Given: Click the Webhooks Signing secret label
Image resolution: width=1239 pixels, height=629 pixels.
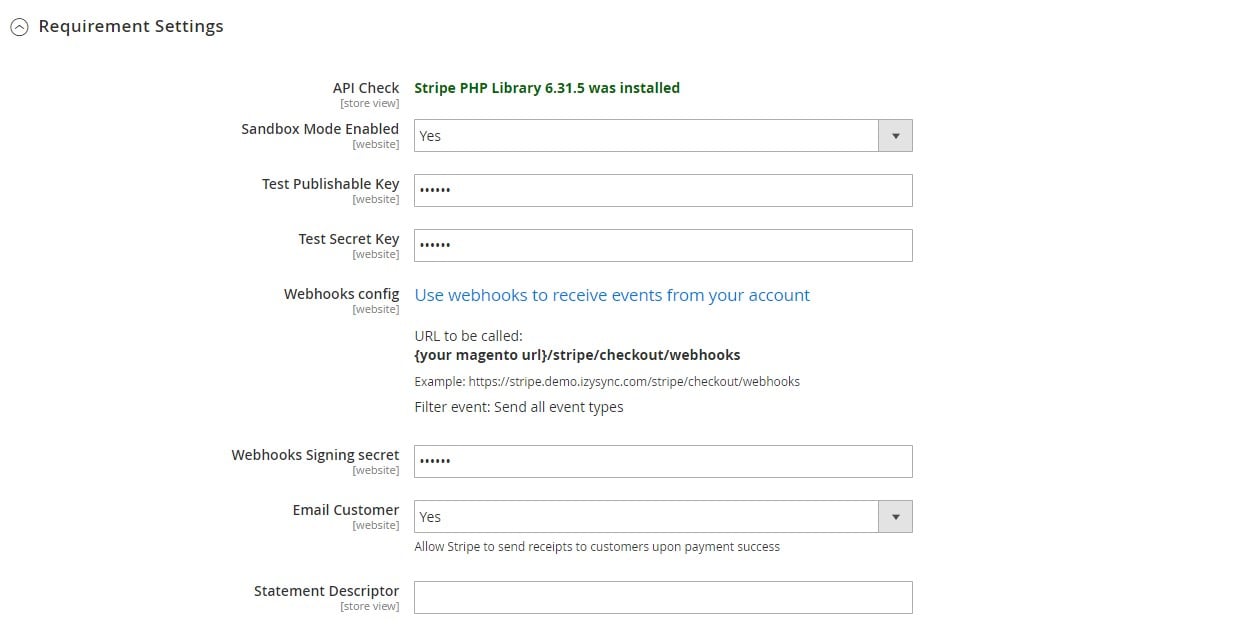Looking at the screenshot, I should coord(315,455).
